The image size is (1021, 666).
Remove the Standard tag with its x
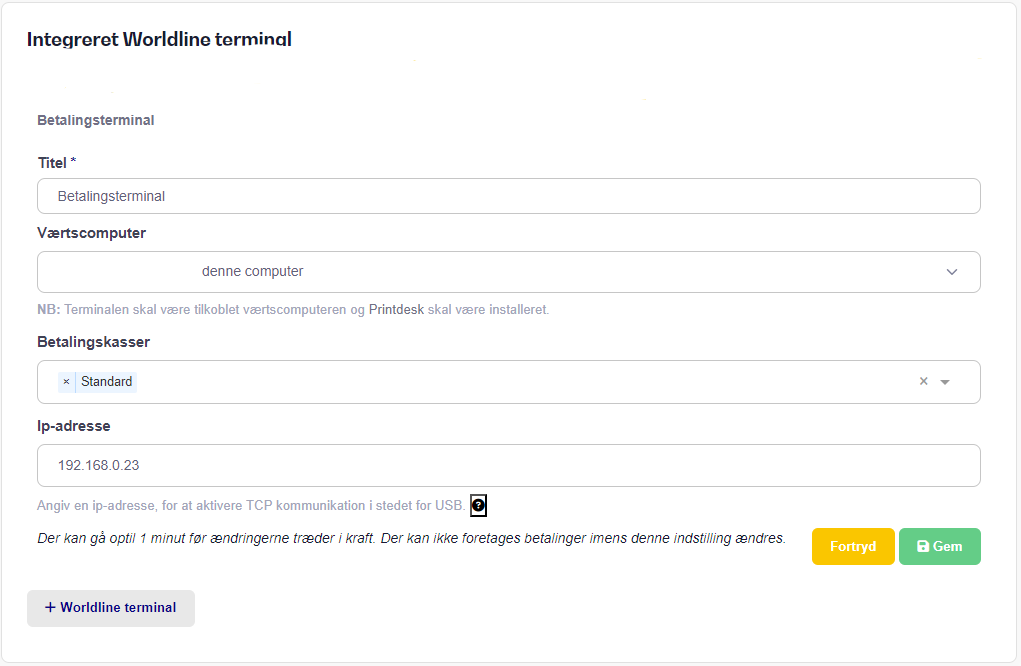point(66,382)
